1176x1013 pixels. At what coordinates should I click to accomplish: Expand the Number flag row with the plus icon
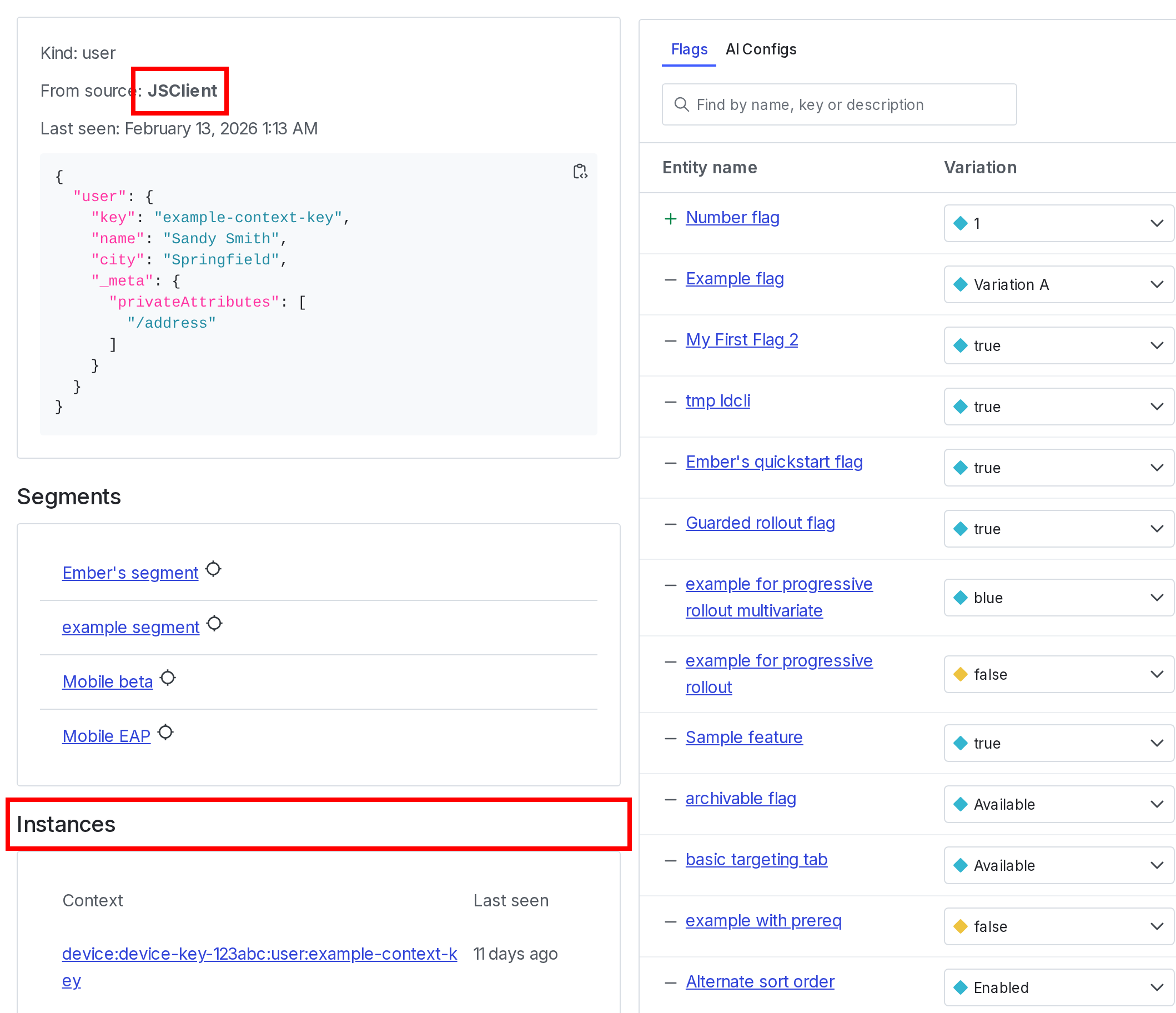[x=670, y=218]
